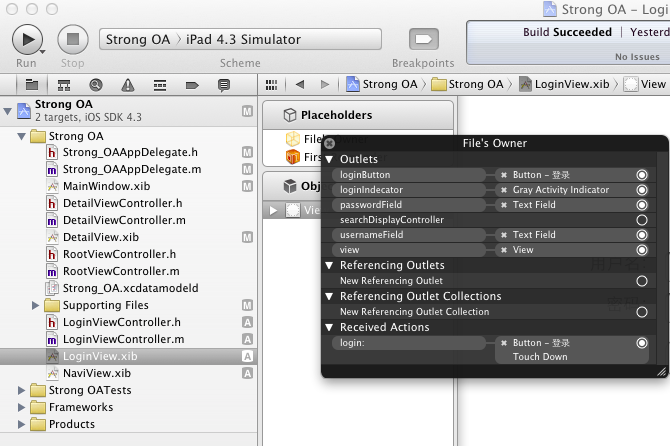Stop the running build
This screenshot has height=446, width=670.
click(x=73, y=40)
